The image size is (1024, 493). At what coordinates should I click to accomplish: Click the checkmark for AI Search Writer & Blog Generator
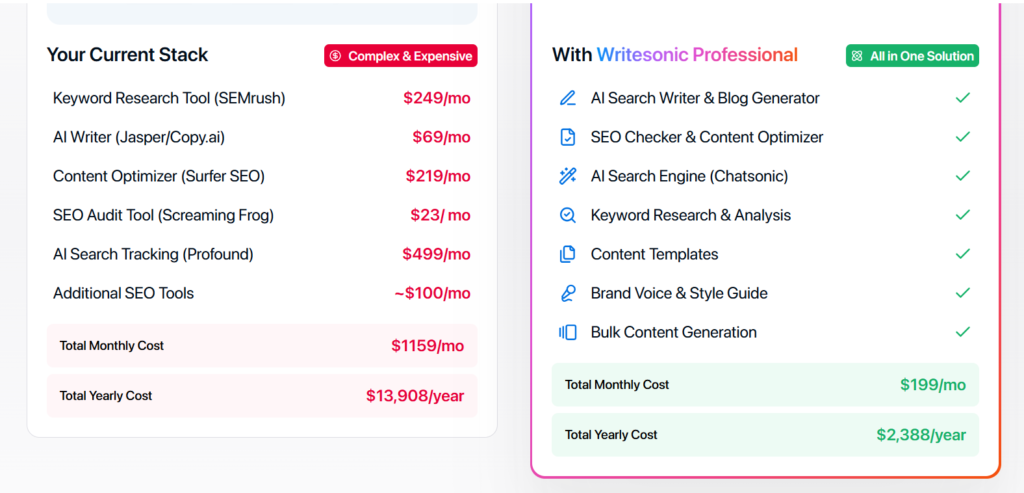pos(963,98)
